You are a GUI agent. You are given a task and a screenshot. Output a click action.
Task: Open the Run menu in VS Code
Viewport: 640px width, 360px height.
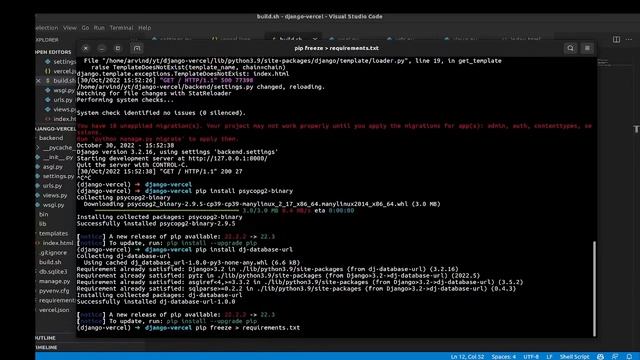(x=99, y=28)
